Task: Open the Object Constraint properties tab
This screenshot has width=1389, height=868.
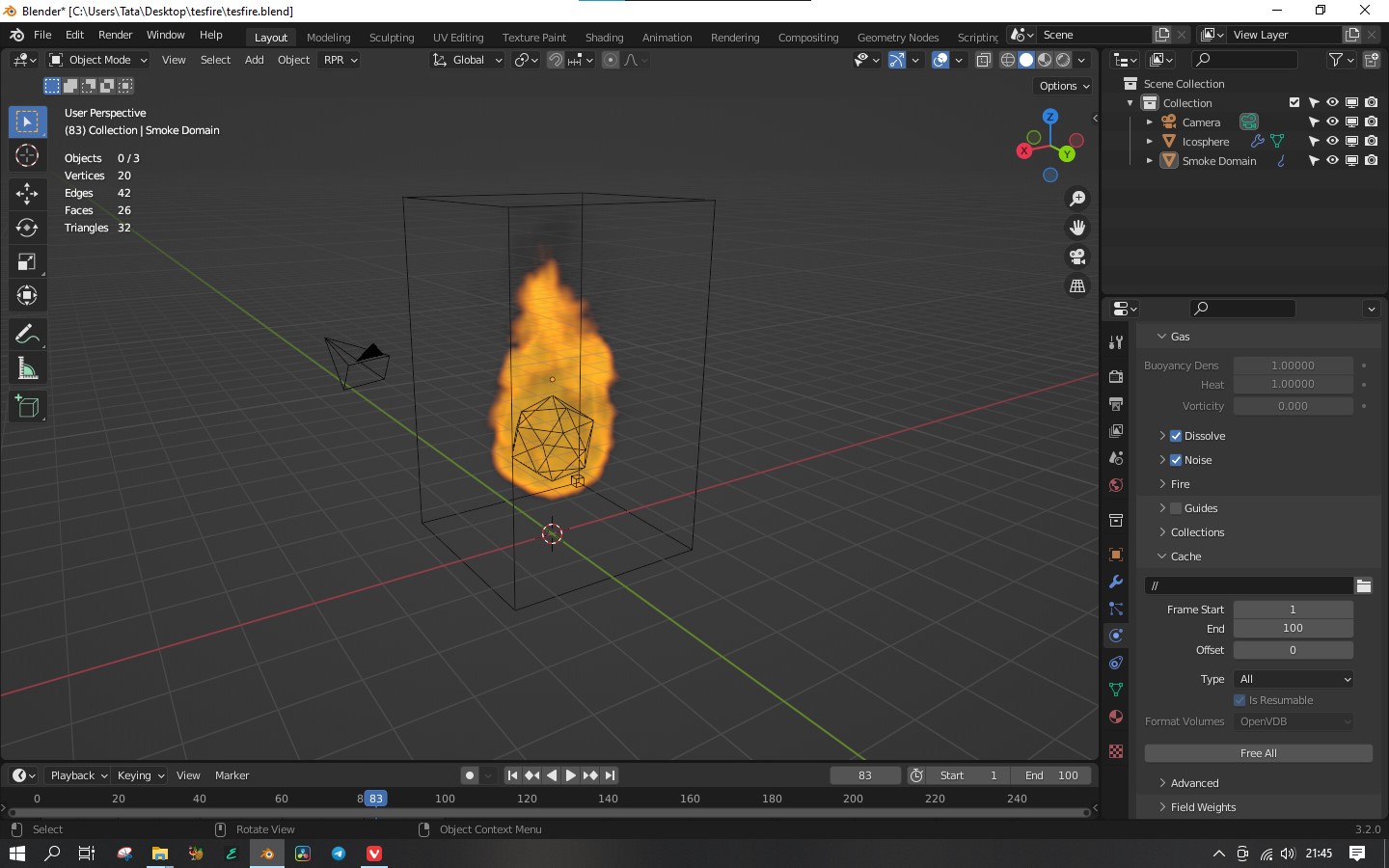Action: click(1116, 663)
